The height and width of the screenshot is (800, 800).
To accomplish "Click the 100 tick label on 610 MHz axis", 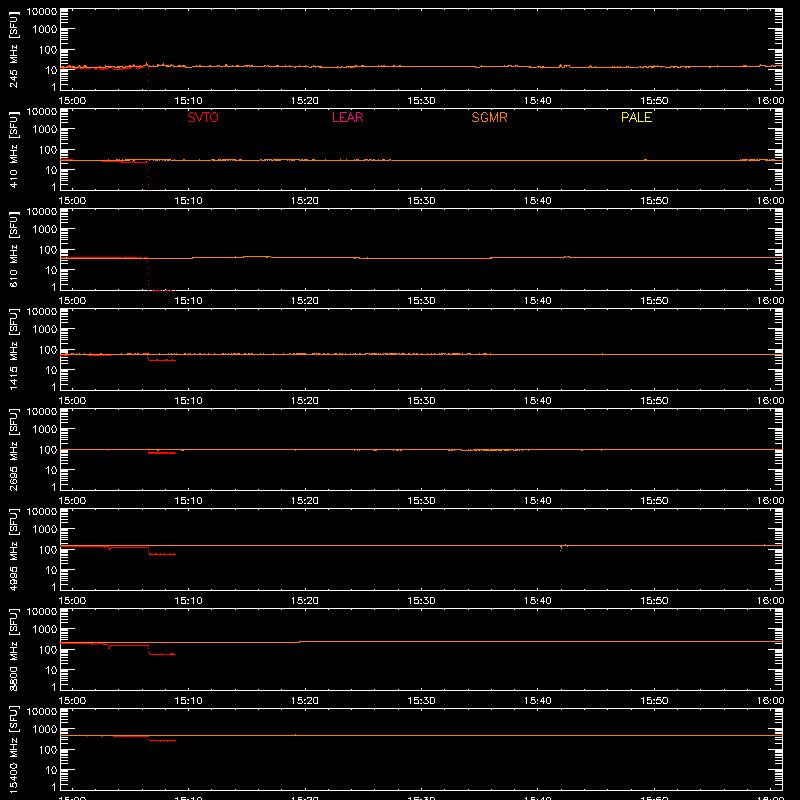I will [x=48, y=249].
